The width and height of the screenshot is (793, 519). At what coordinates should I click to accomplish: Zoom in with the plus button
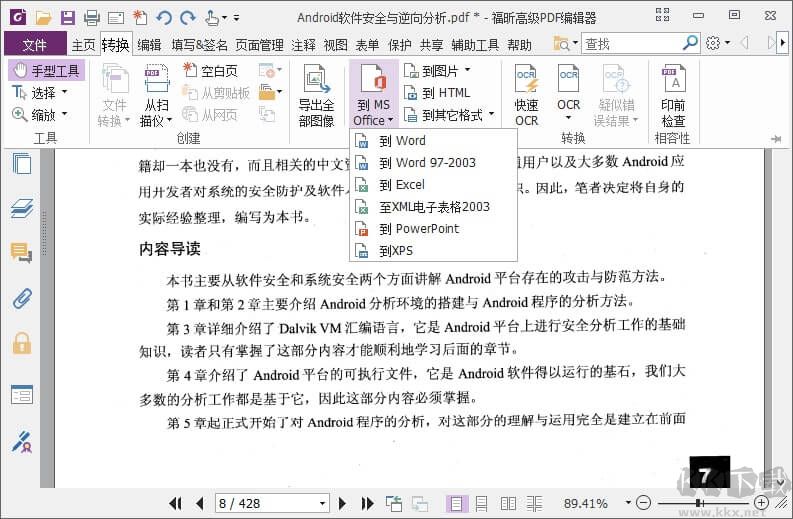[x=761, y=503]
